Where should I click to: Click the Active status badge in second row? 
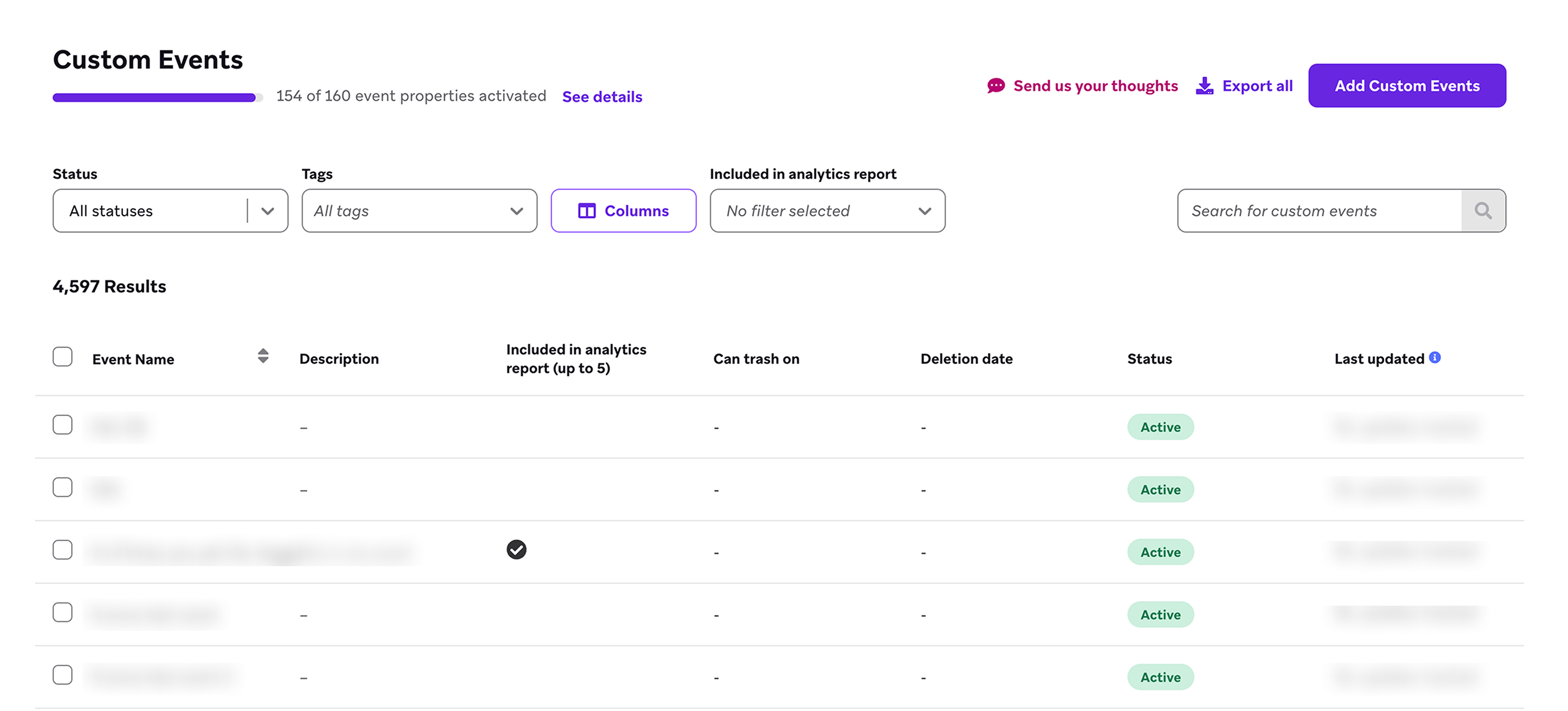[1160, 489]
